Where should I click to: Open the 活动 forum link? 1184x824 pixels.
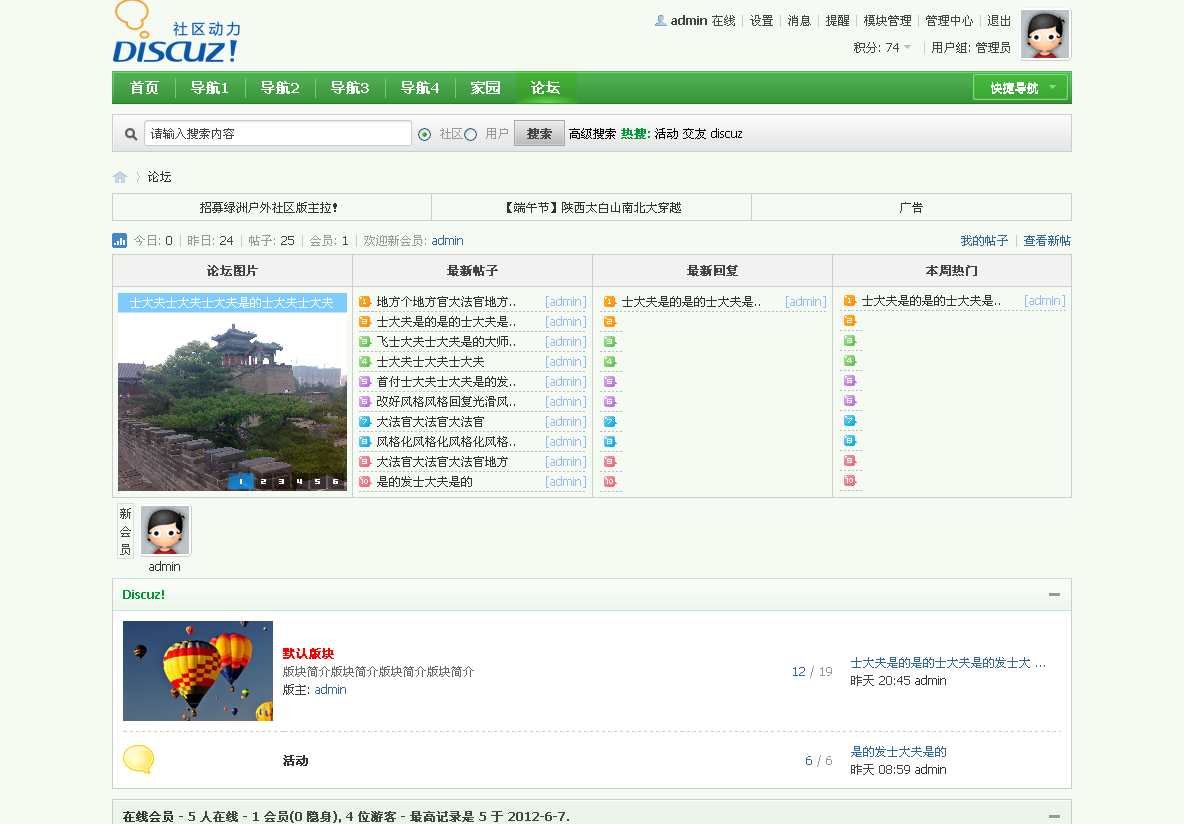pyautogui.click(x=295, y=761)
